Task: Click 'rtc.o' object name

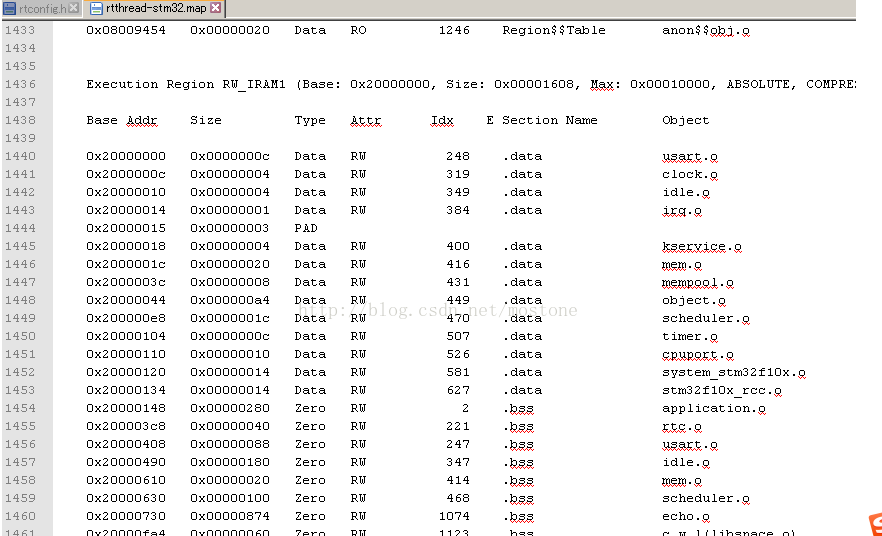Action: [x=682, y=426]
